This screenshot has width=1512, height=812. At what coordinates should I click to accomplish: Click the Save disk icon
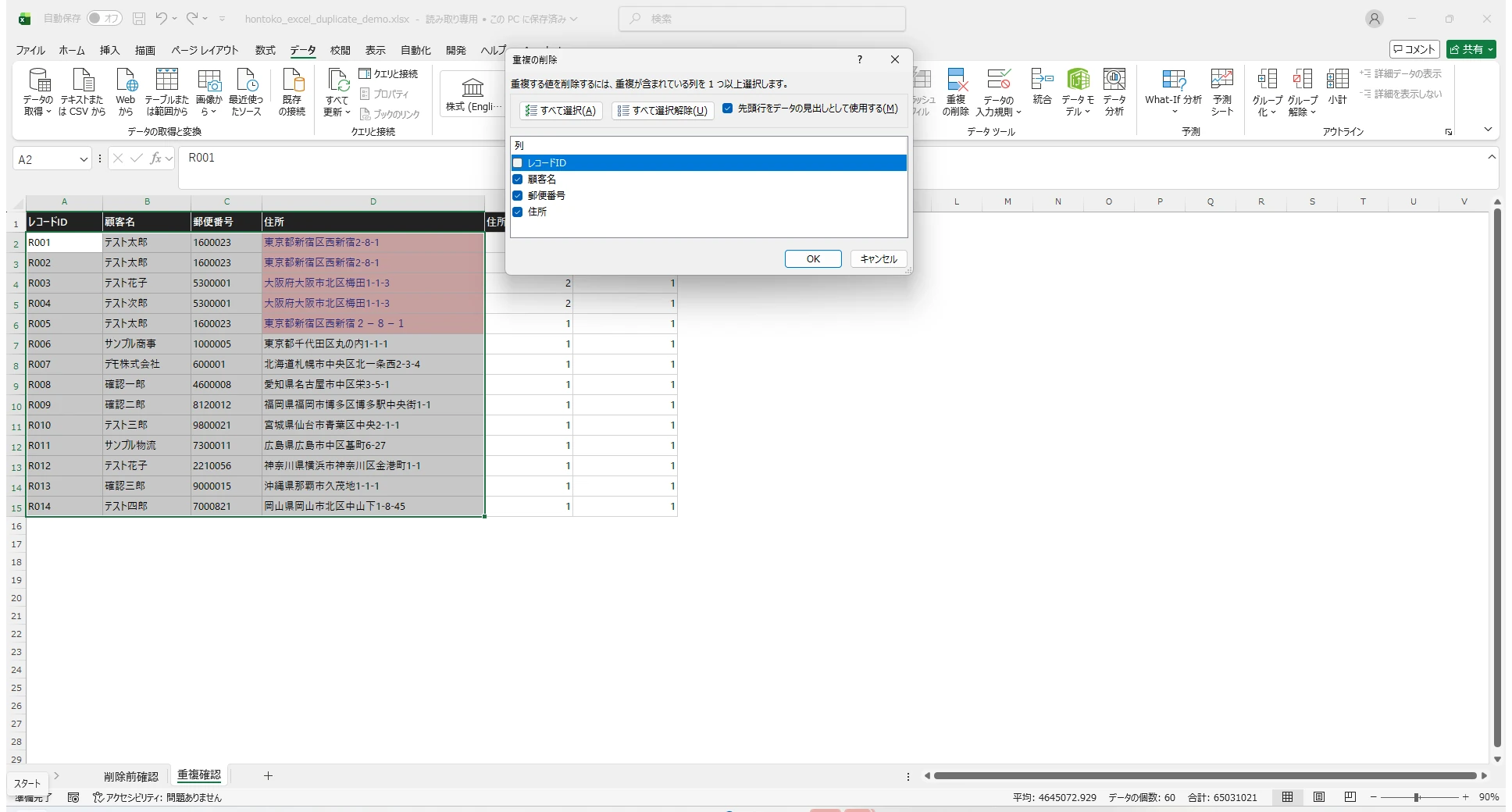138,18
